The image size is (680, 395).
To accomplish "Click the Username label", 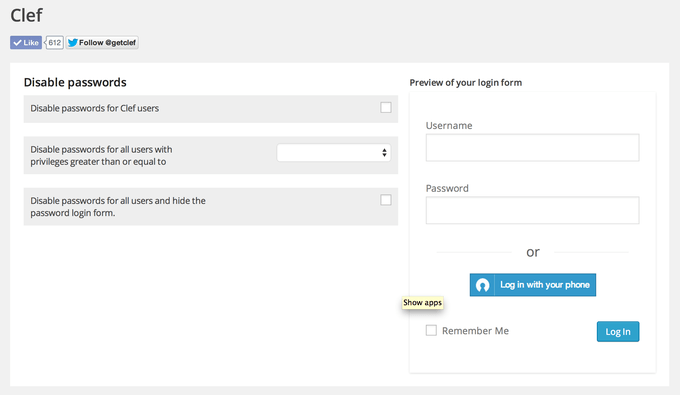I will [x=449, y=125].
